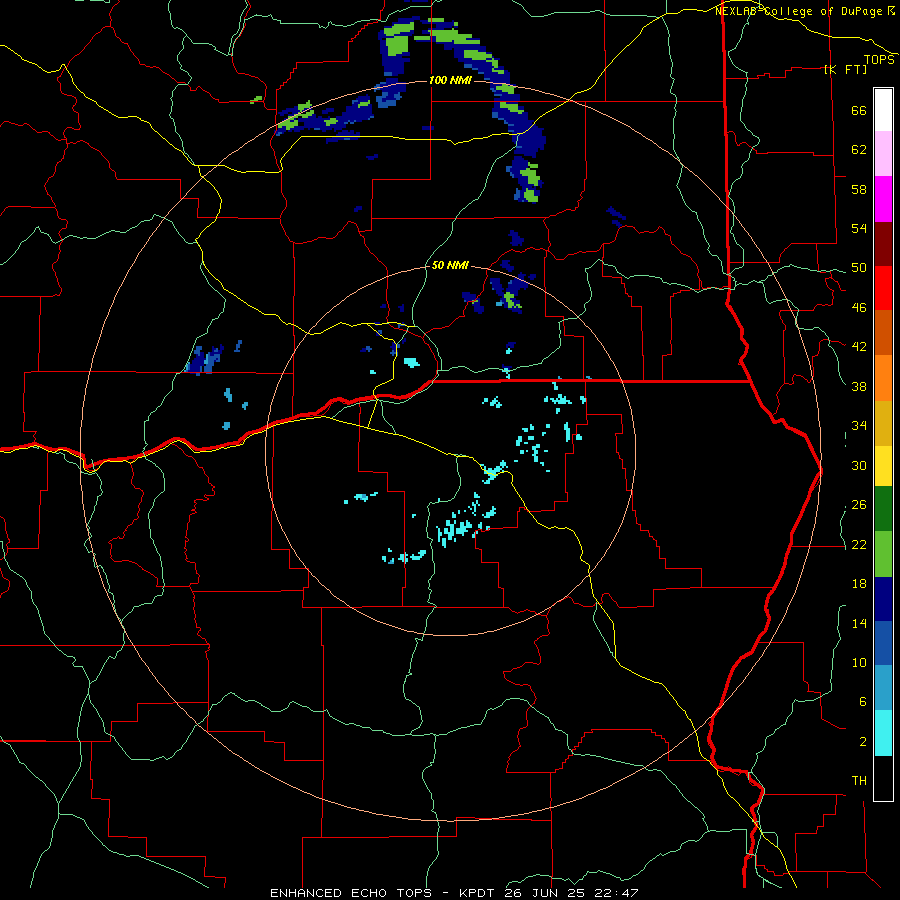Click the legend value '30'
900x900 pixels.
[x=859, y=465]
